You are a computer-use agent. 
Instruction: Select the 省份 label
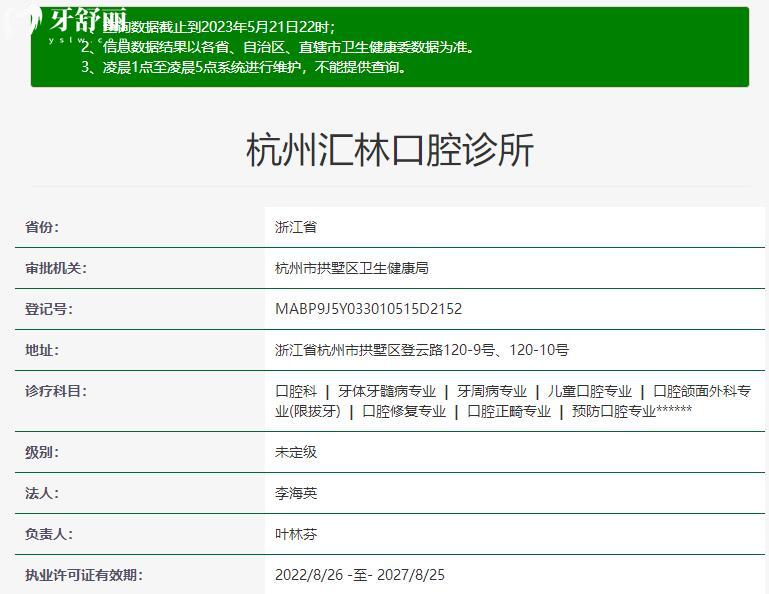coord(42,227)
